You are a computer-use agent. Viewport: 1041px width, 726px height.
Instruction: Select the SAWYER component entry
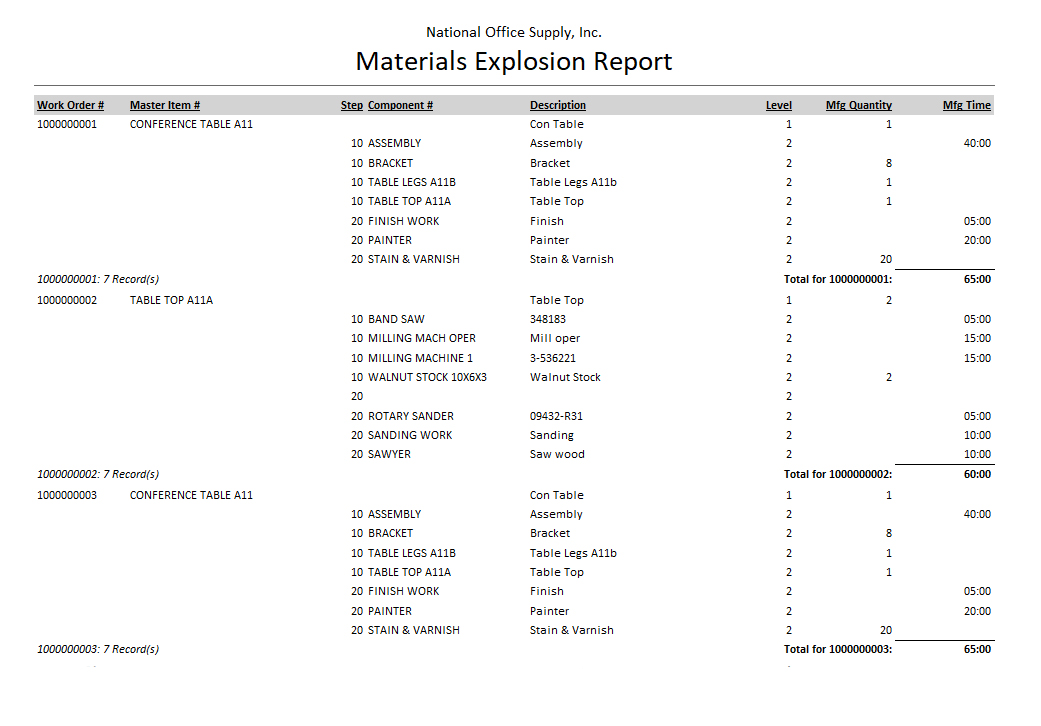coord(389,455)
